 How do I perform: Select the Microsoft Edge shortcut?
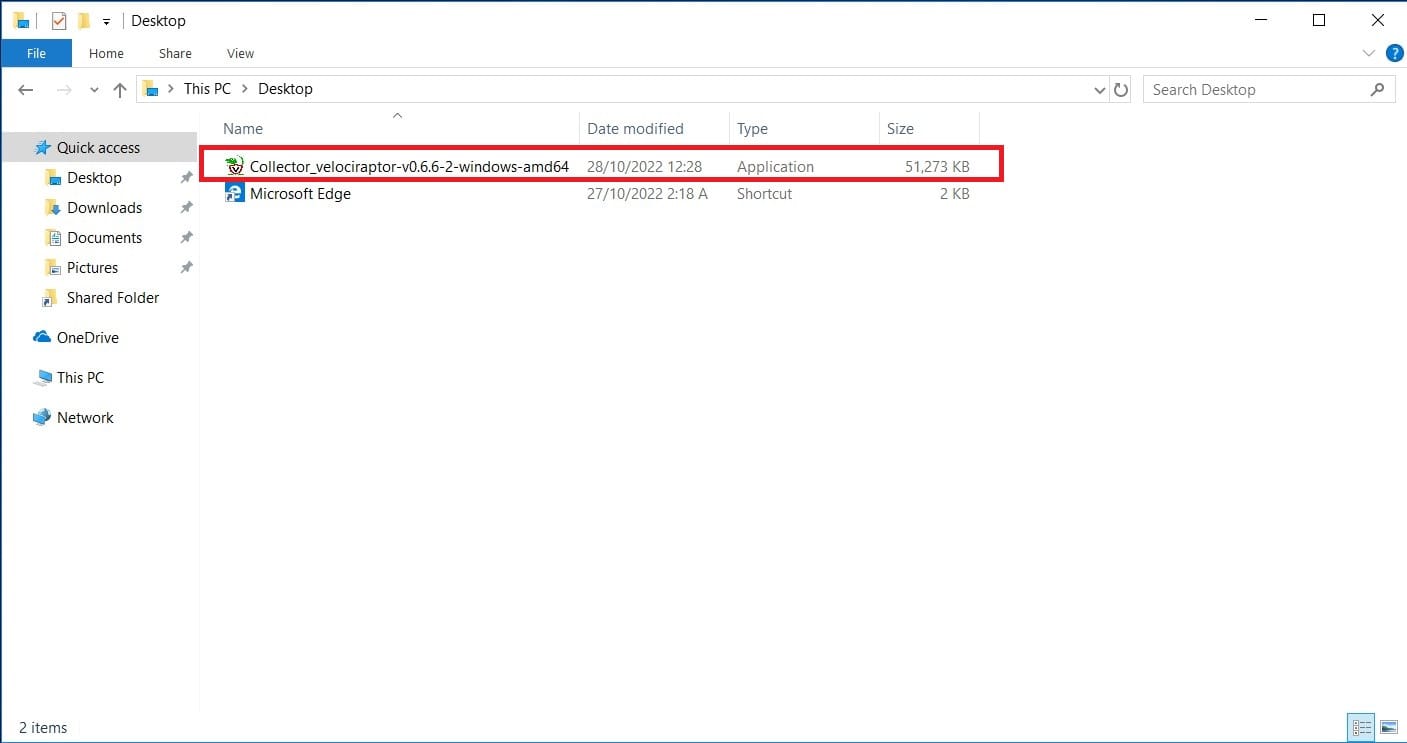[300, 194]
